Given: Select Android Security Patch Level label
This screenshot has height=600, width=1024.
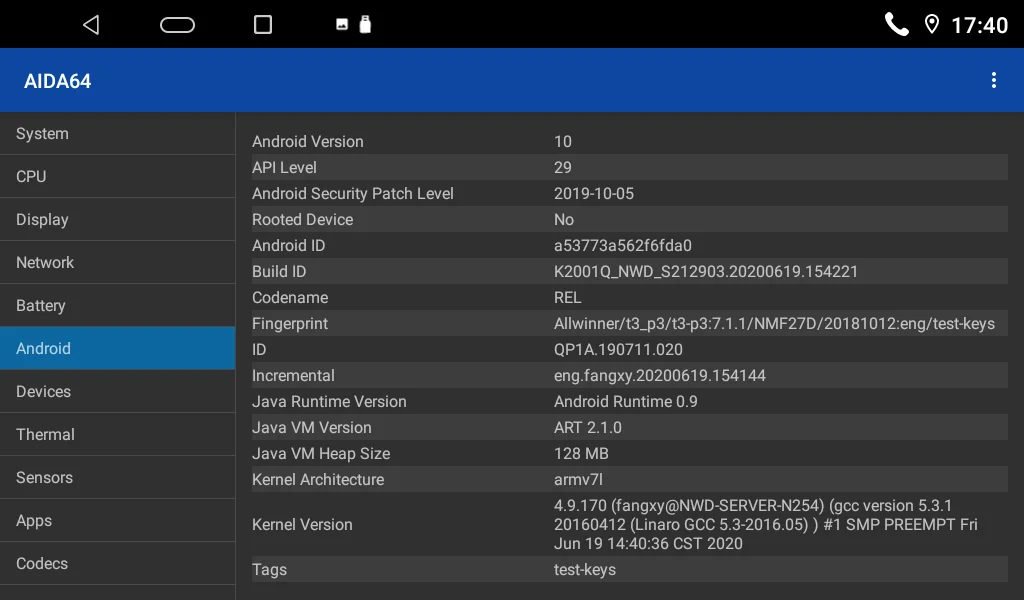Looking at the screenshot, I should point(353,194).
